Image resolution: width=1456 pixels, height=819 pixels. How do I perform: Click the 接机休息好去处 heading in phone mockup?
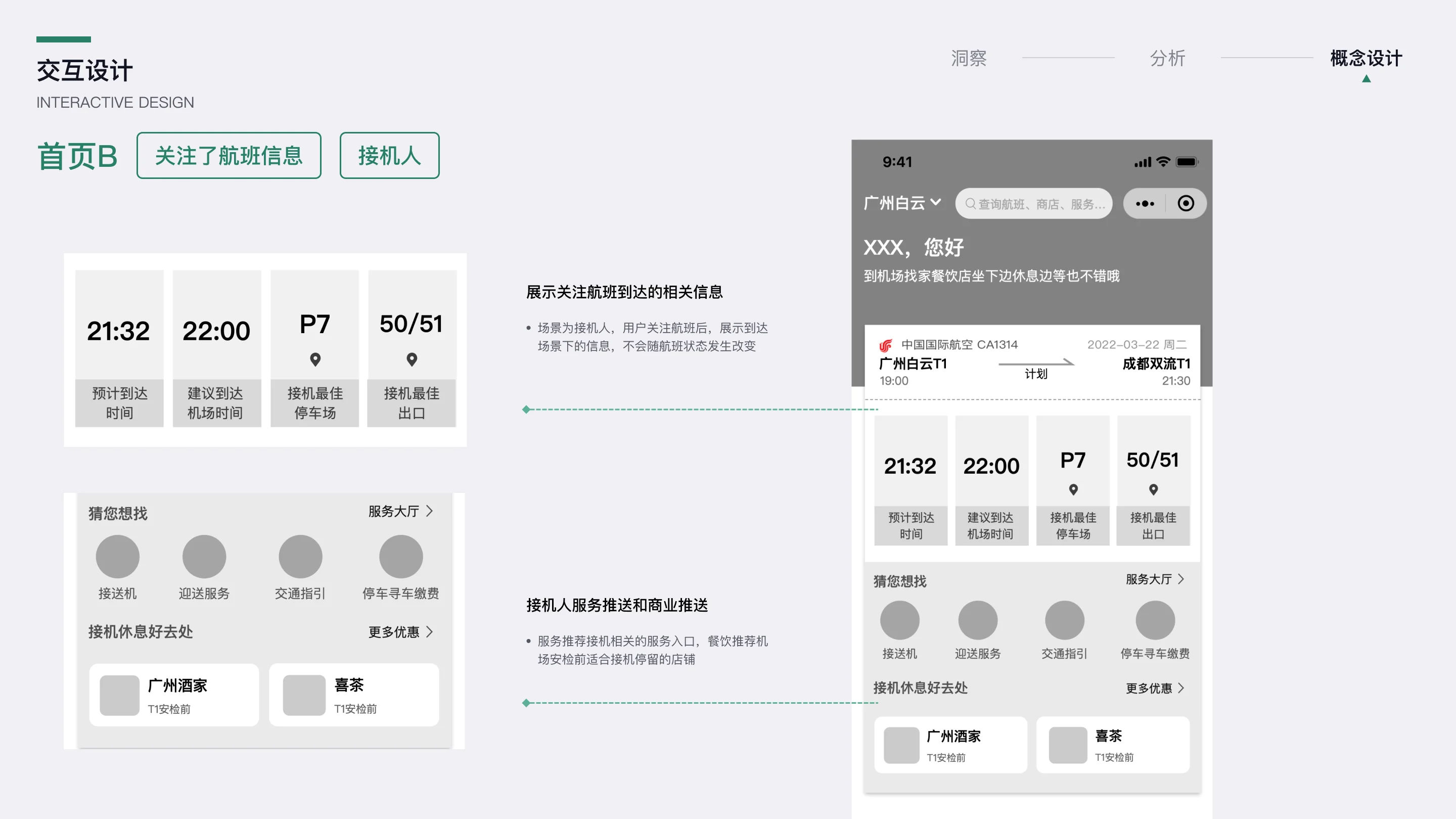[x=921, y=688]
